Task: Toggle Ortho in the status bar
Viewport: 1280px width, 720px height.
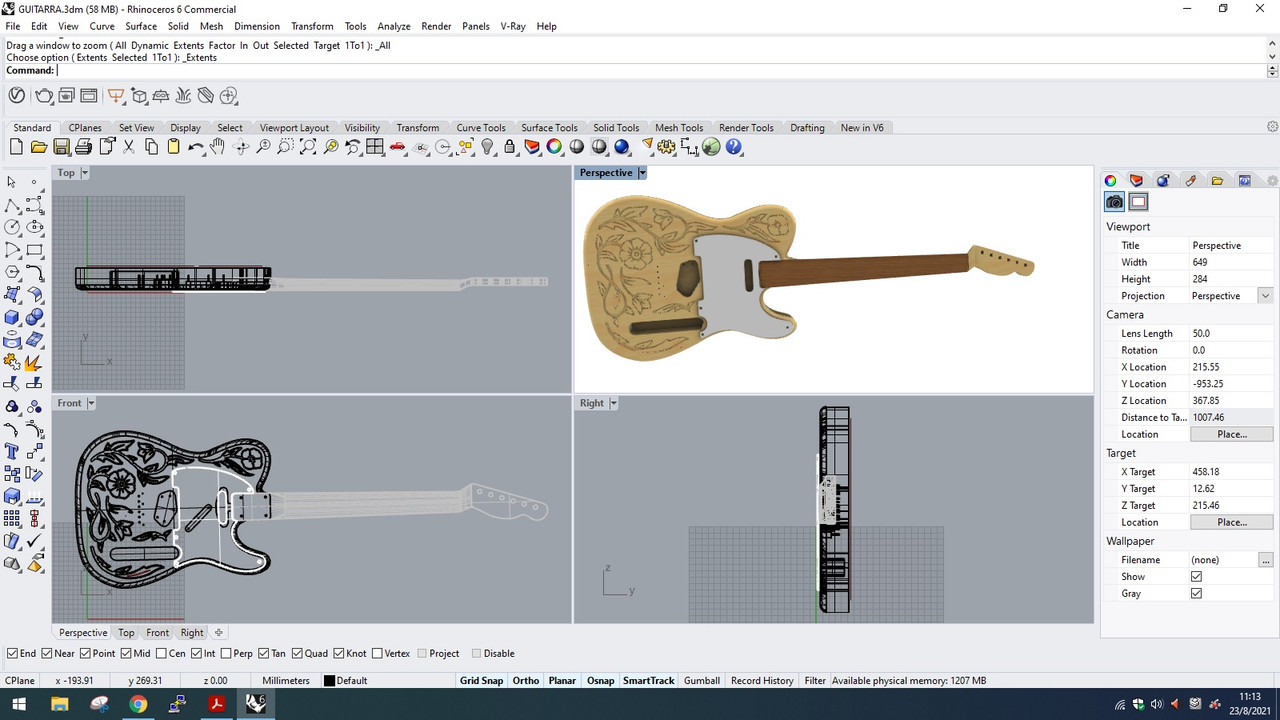Action: [x=525, y=681]
